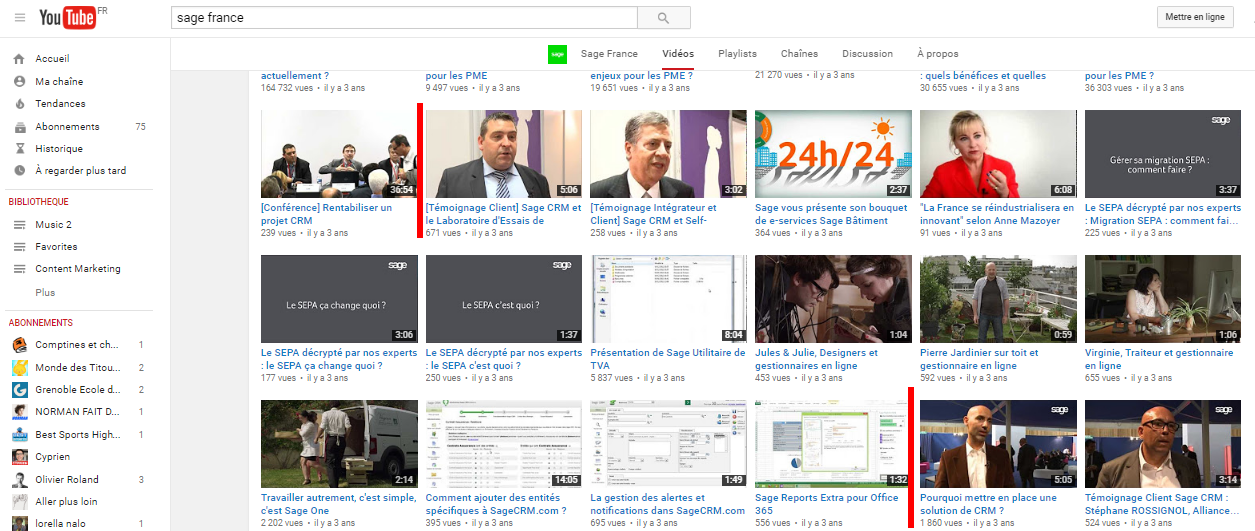Open the Tendances sidebar label

click(x=60, y=104)
